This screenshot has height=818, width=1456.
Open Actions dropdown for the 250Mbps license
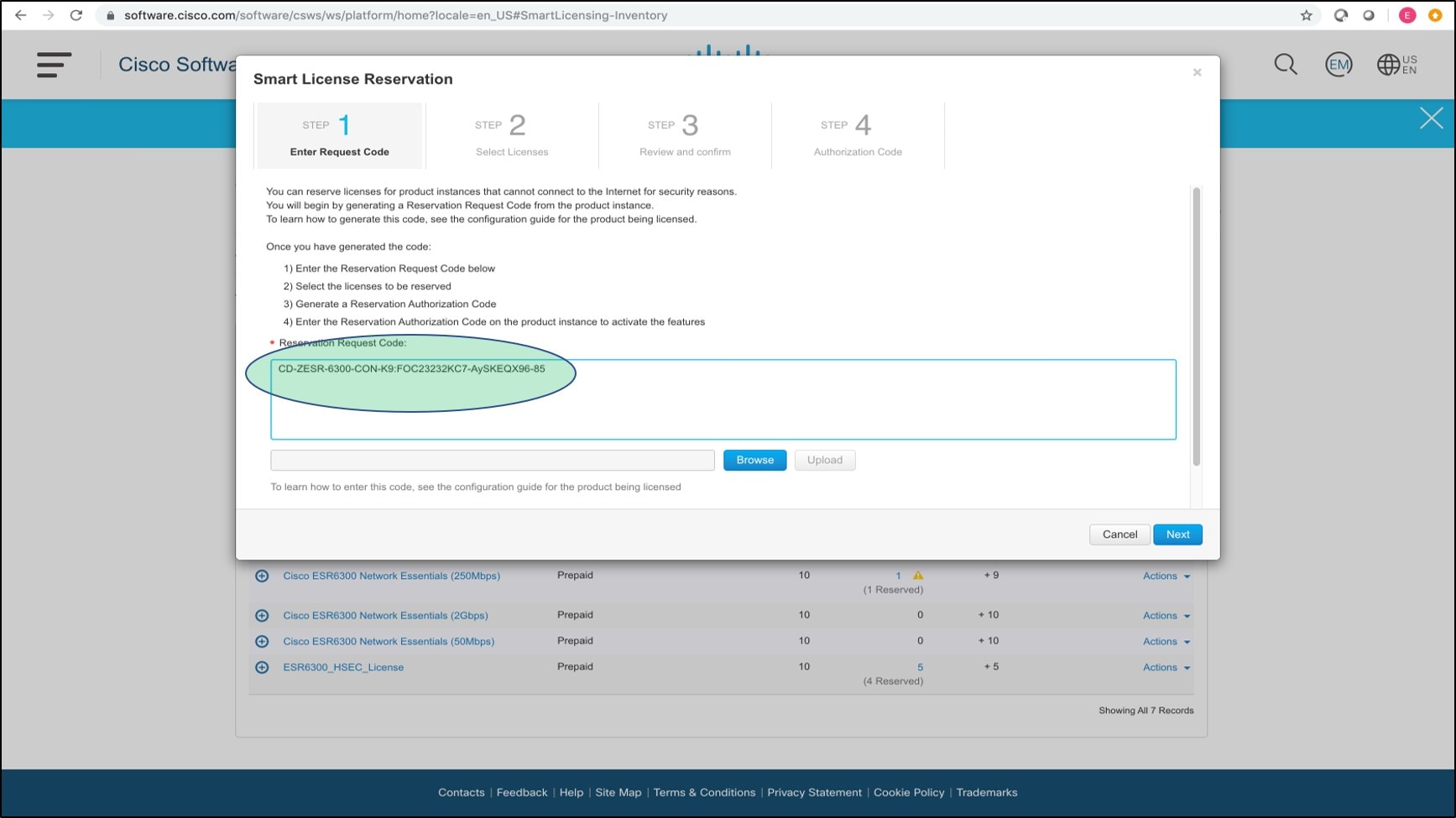tap(1166, 576)
